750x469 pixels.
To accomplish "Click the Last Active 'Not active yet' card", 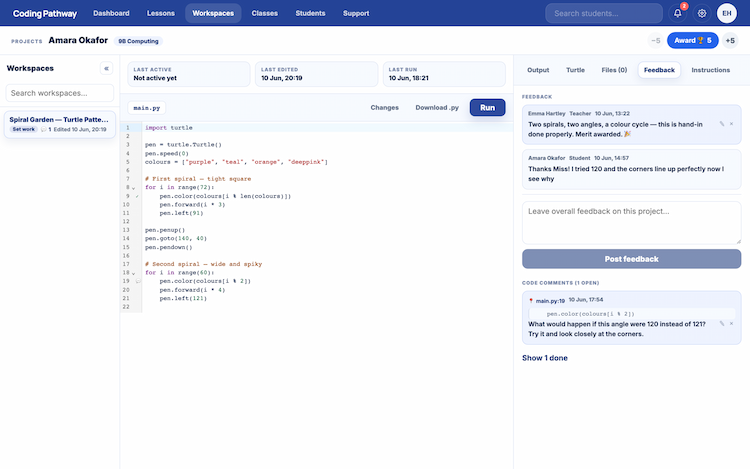I will [189, 74].
